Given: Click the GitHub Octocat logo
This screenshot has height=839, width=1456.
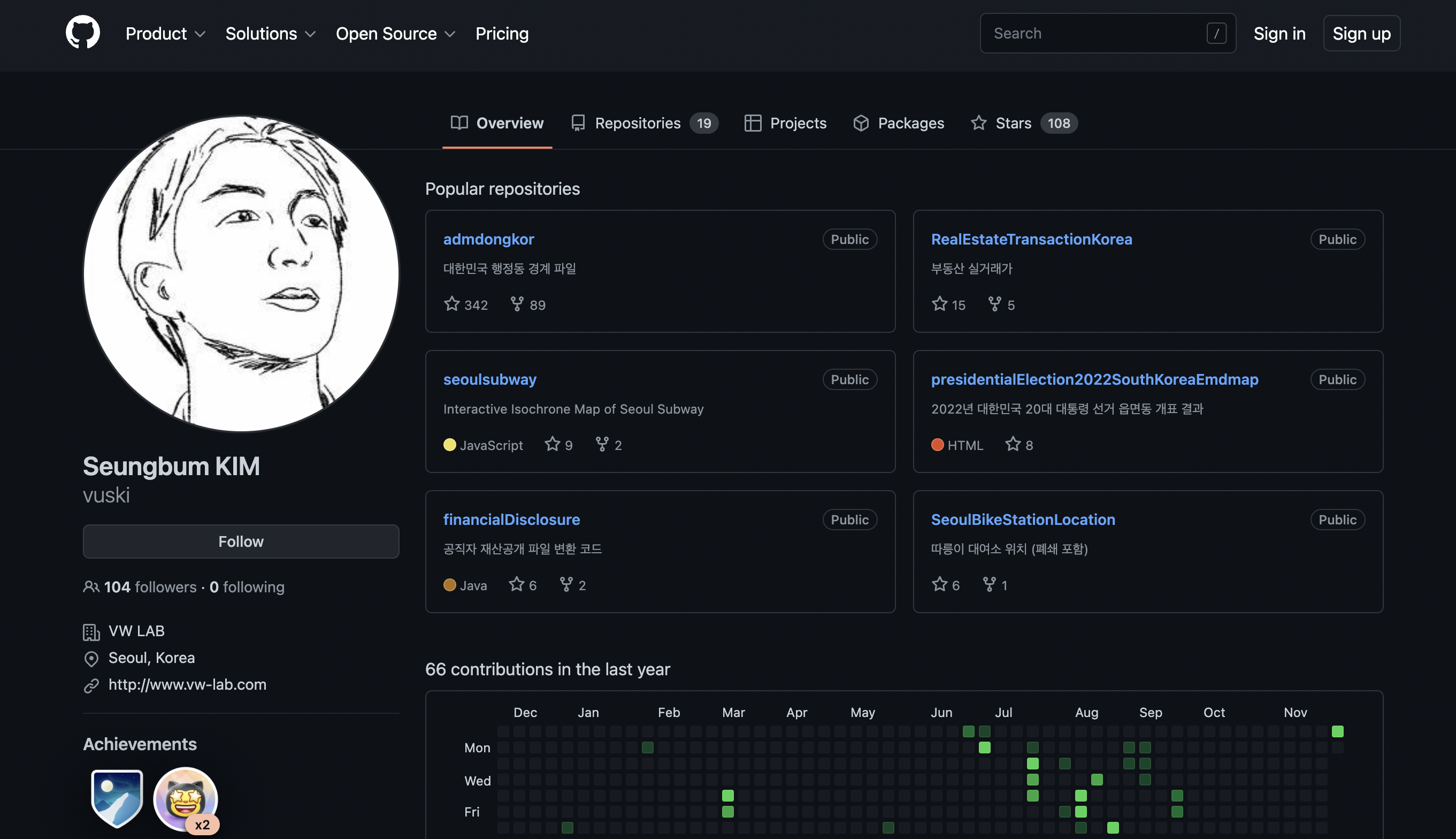Looking at the screenshot, I should (x=83, y=33).
